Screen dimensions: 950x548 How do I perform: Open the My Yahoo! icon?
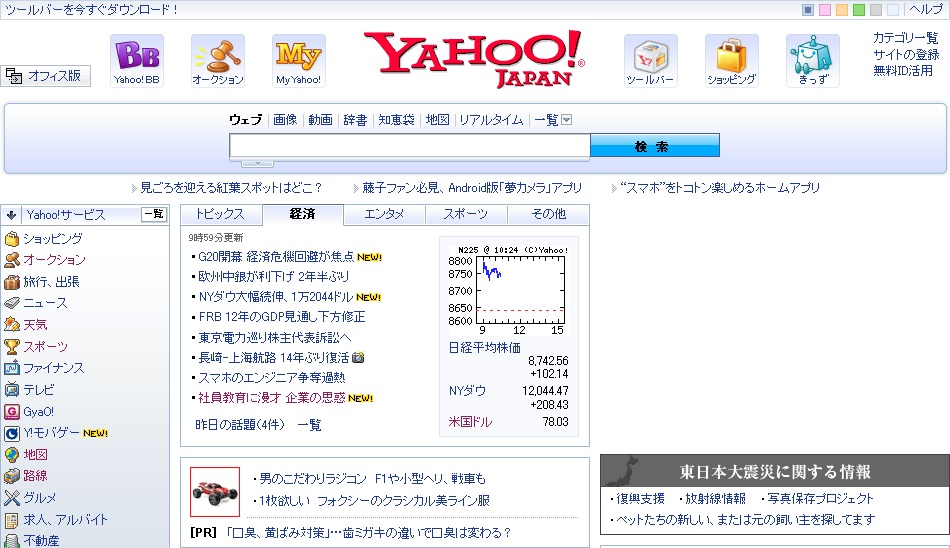point(299,61)
